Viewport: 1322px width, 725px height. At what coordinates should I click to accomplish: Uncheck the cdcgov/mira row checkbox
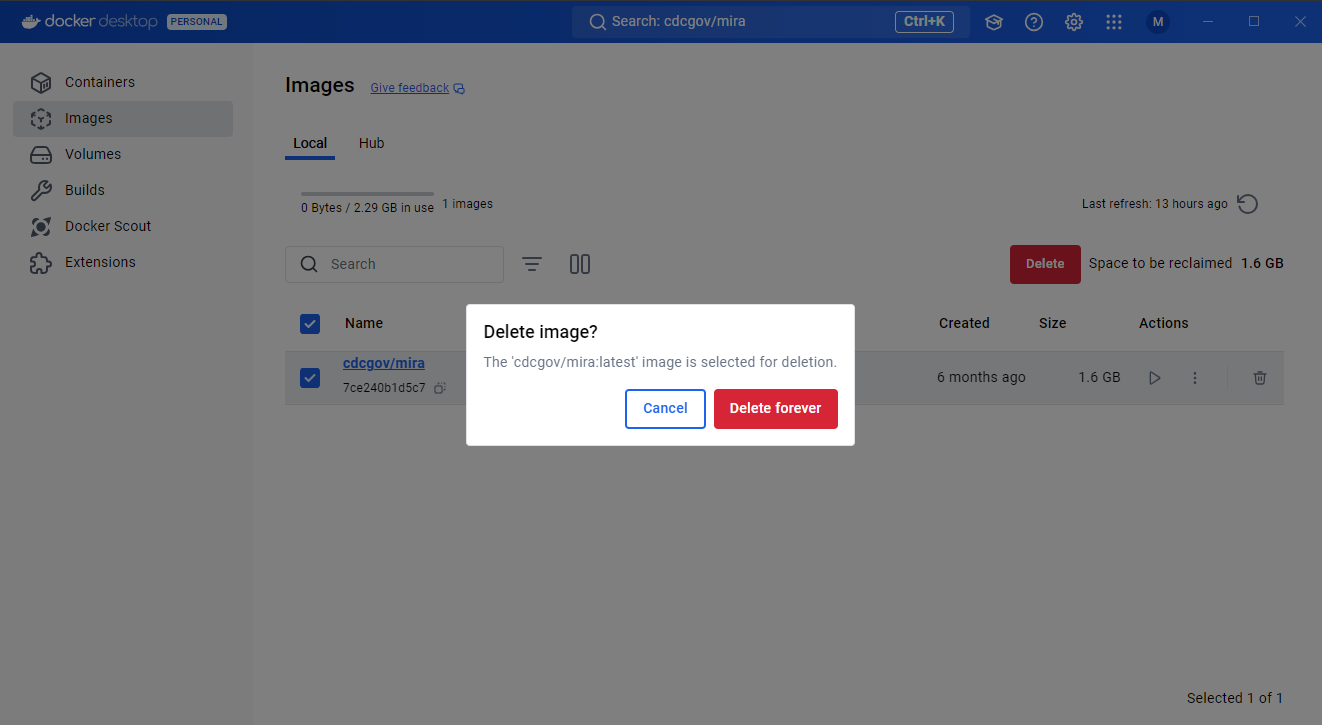[310, 377]
